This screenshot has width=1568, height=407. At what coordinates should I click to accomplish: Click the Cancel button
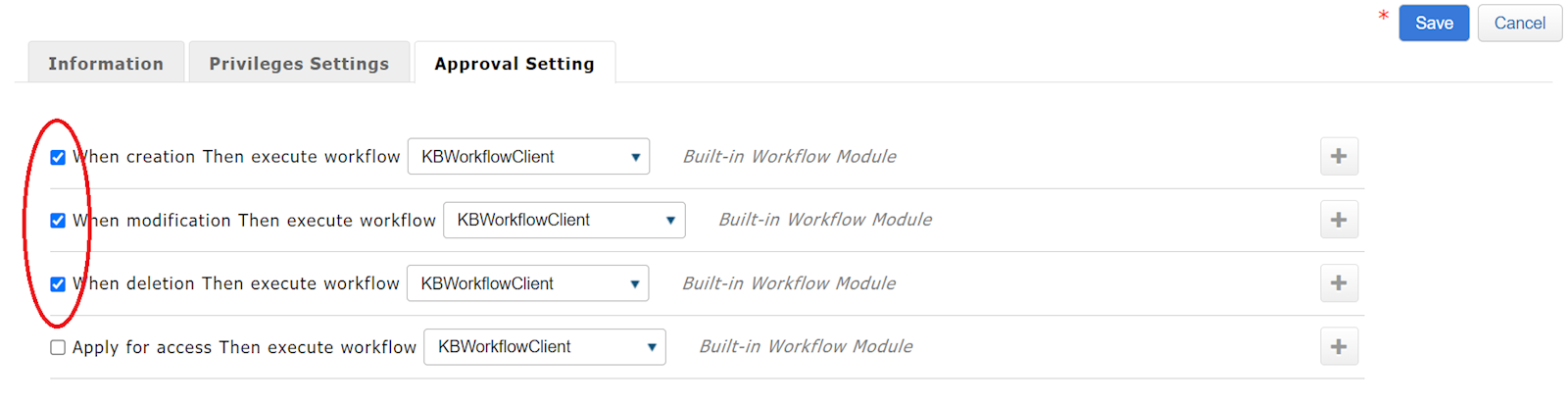pos(1519,24)
